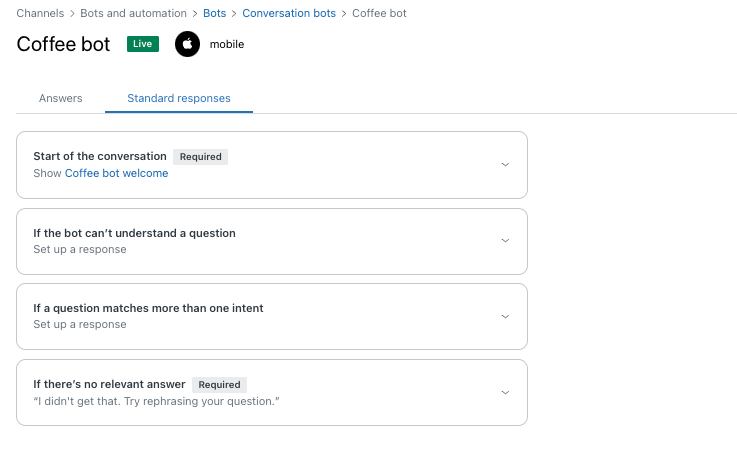Click the Coffee bot breadcrumb item

(x=379, y=13)
